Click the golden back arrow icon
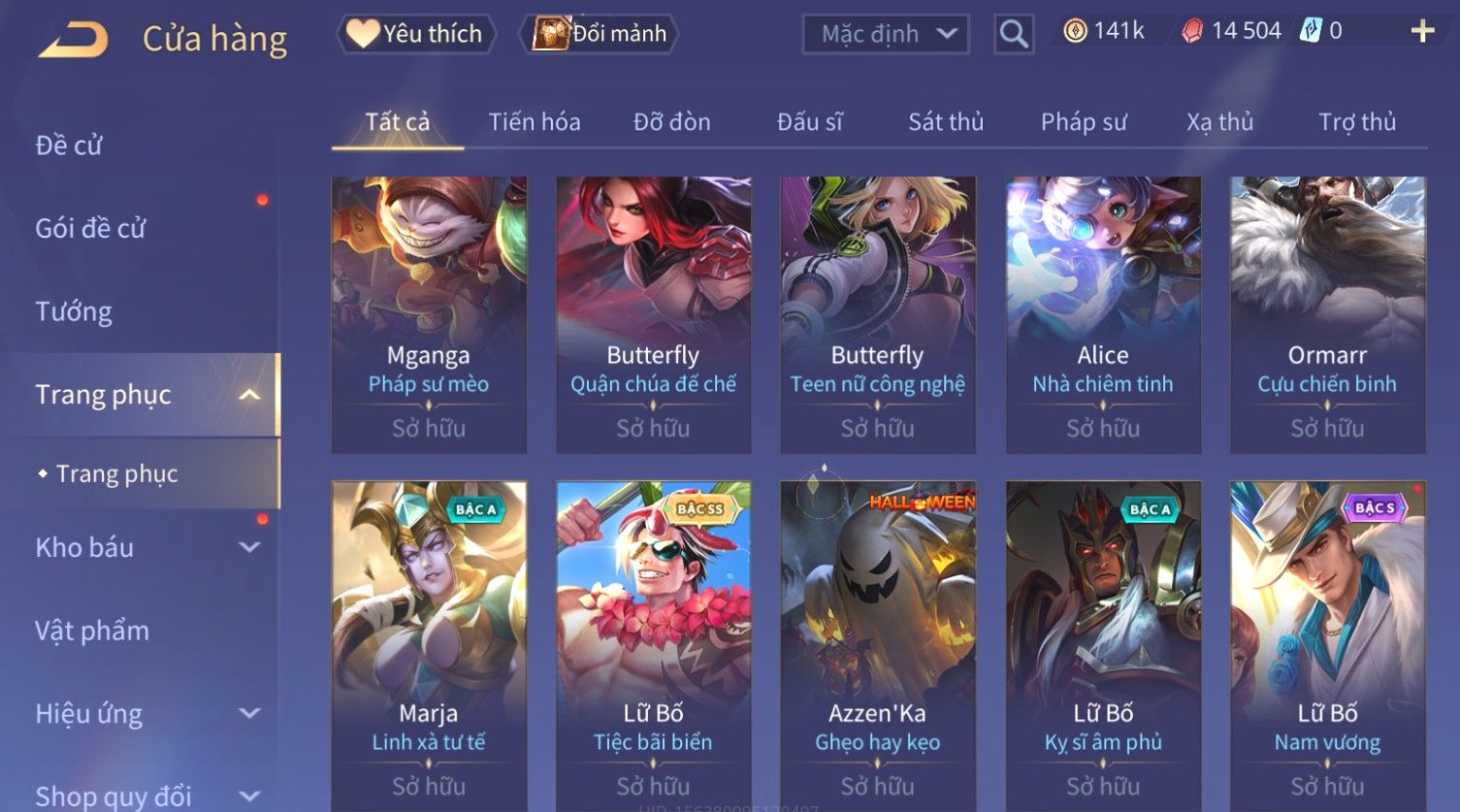Viewport: 1460px width, 812px height. tap(73, 40)
